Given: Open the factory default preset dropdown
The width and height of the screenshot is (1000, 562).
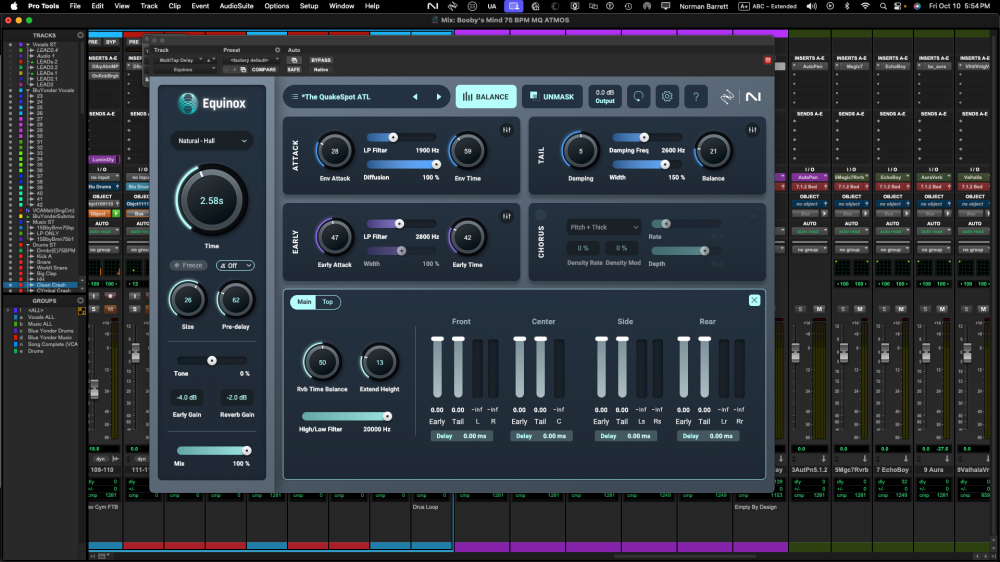Looking at the screenshot, I should coord(251,60).
